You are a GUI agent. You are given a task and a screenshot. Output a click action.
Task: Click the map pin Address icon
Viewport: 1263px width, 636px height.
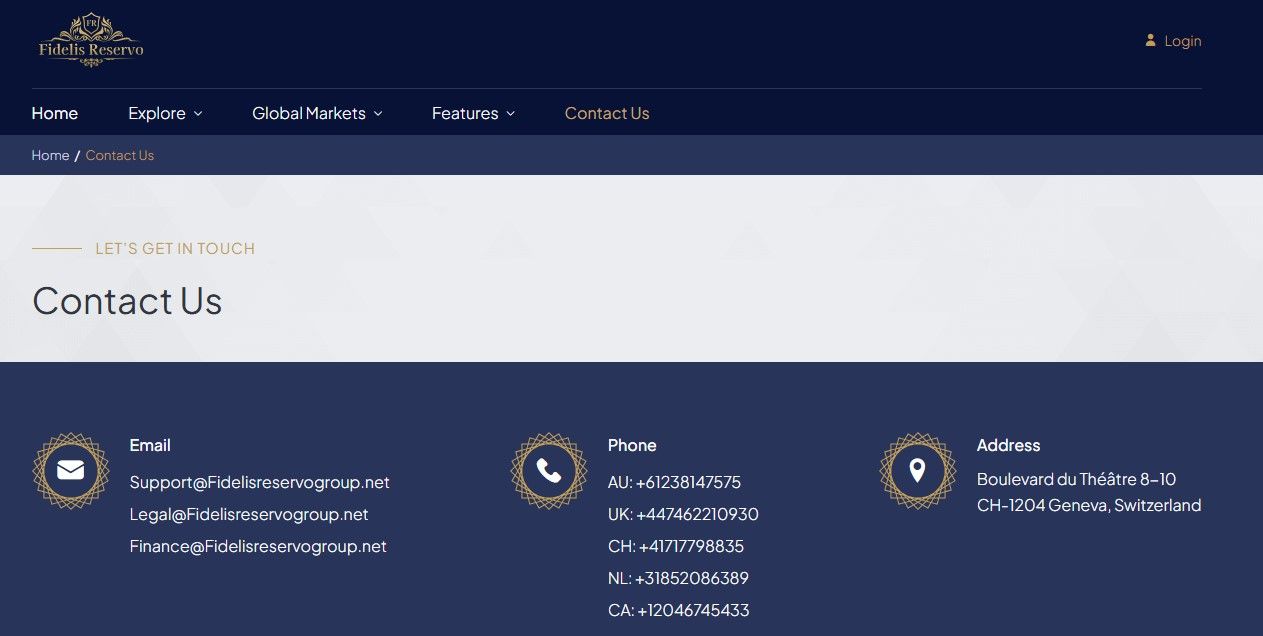[x=917, y=470]
